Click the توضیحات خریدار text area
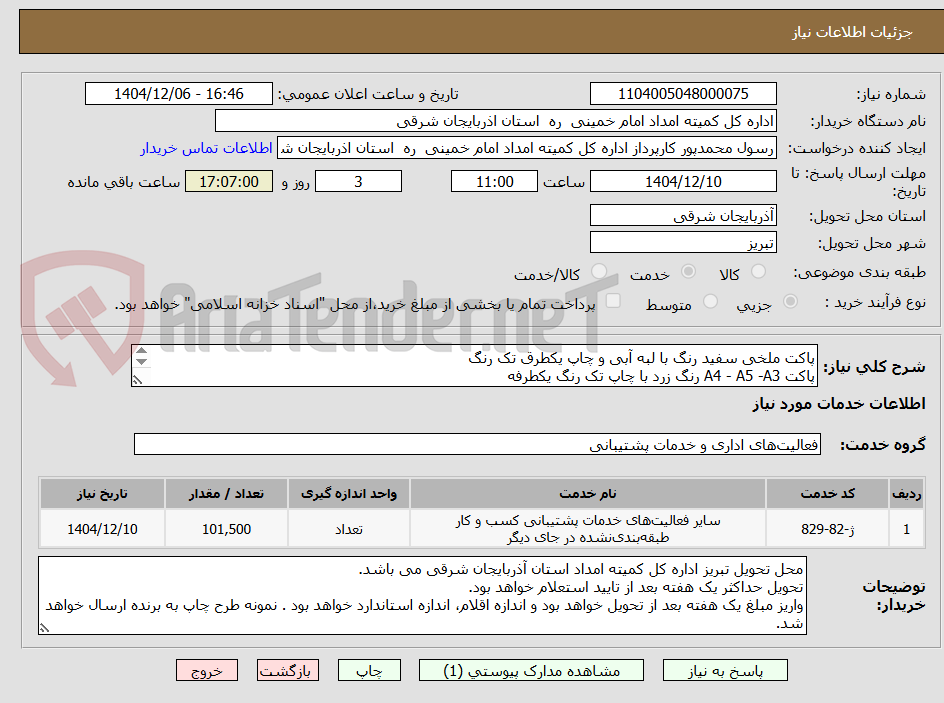This screenshot has width=944, height=703. coord(422,595)
